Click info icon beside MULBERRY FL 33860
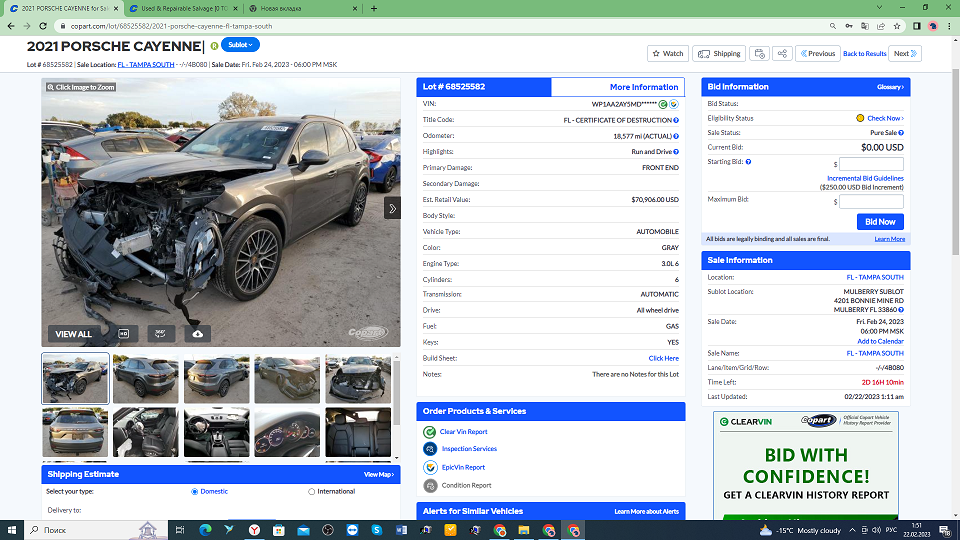Viewport: 960px width, 540px height. [x=901, y=310]
